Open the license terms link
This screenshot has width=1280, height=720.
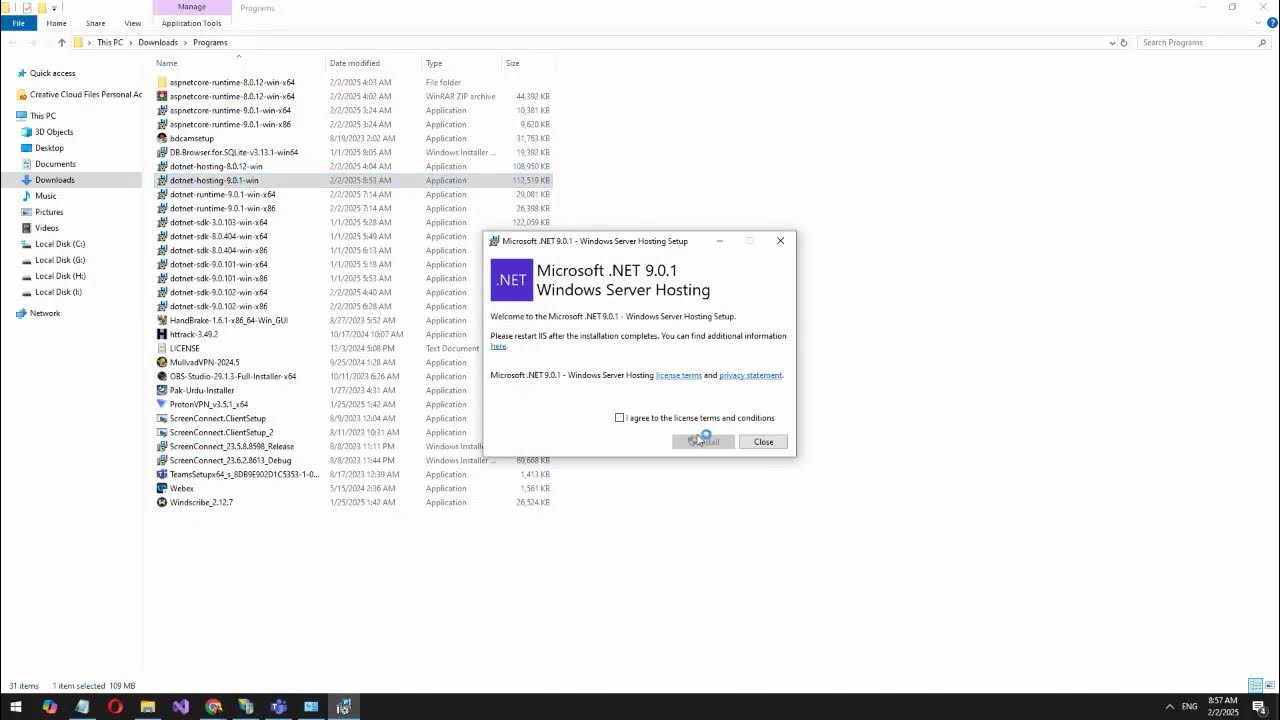pos(678,375)
